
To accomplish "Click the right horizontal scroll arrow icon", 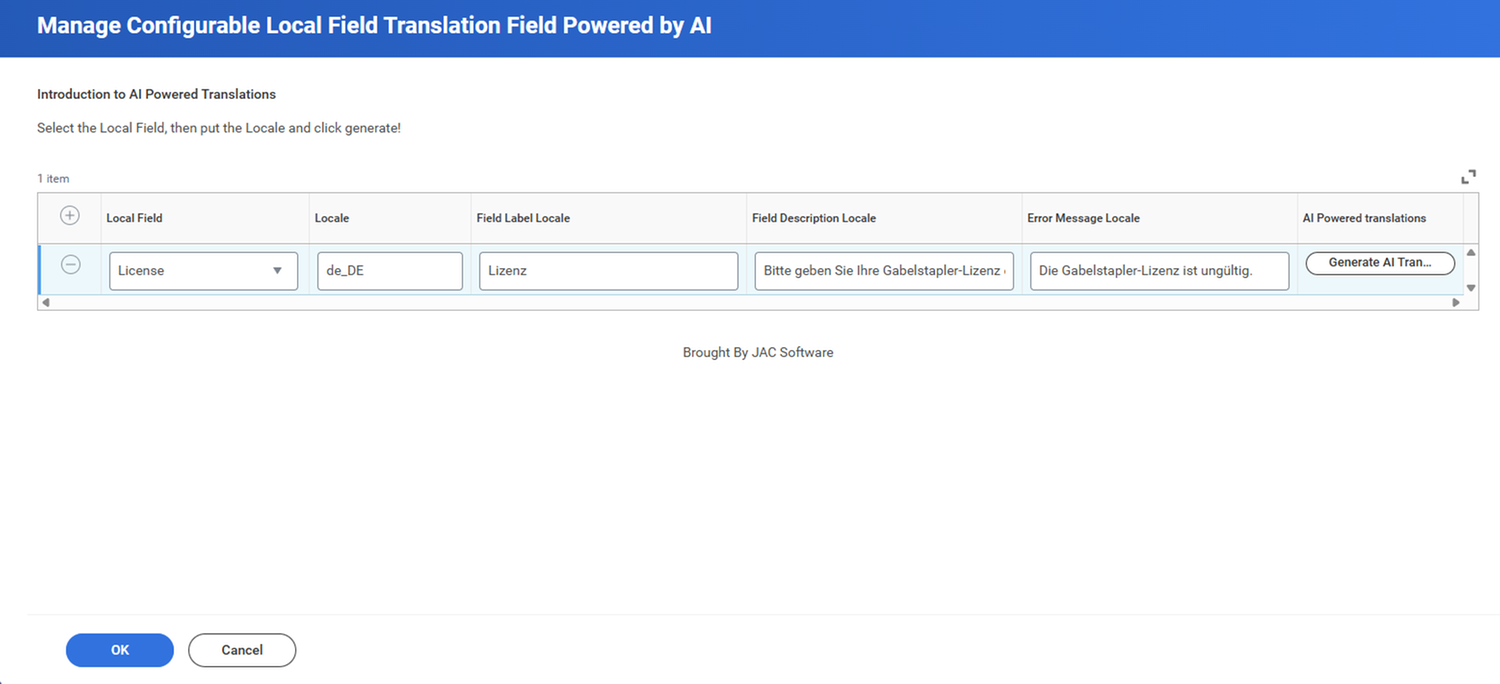I will (1457, 302).
